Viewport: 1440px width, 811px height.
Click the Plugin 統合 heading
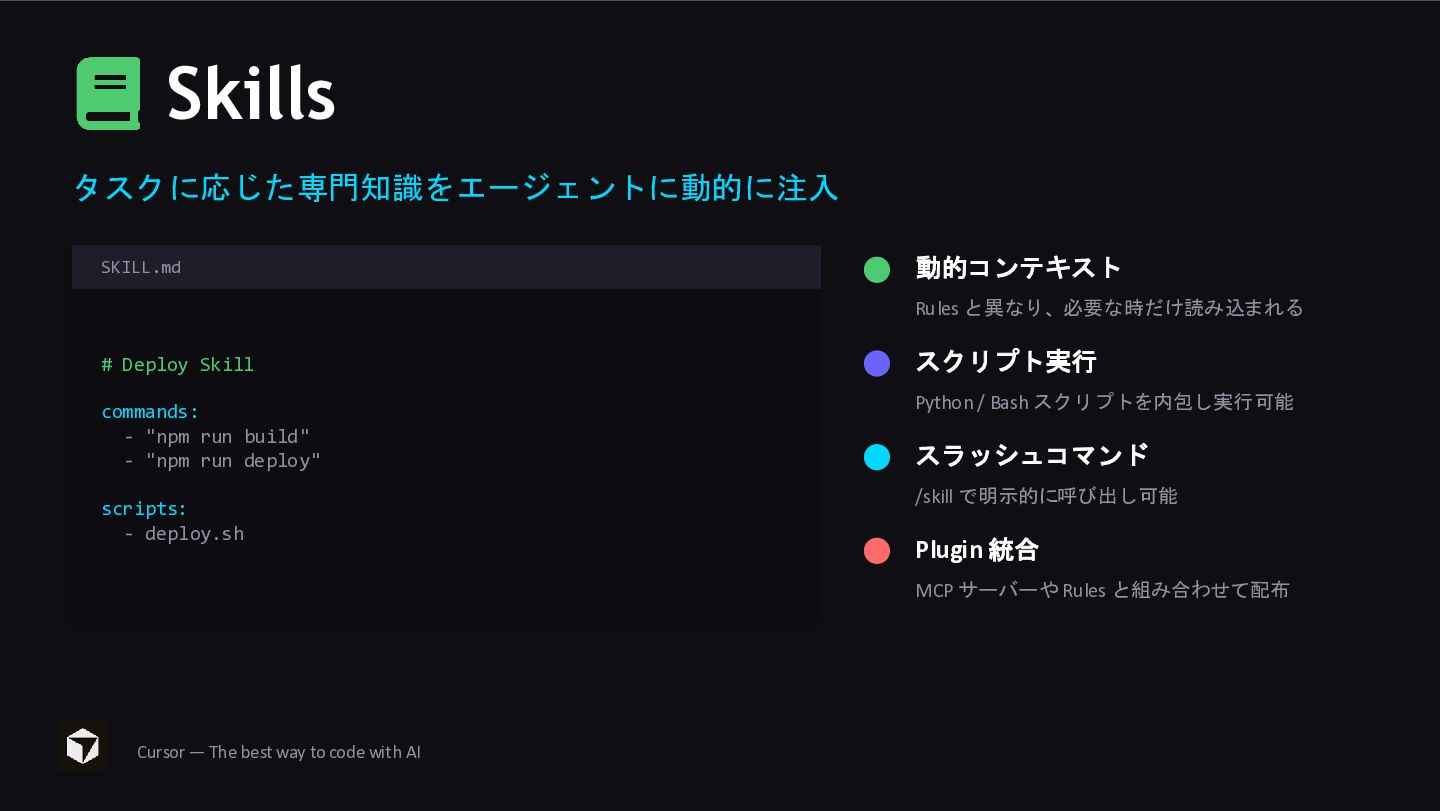tap(976, 549)
